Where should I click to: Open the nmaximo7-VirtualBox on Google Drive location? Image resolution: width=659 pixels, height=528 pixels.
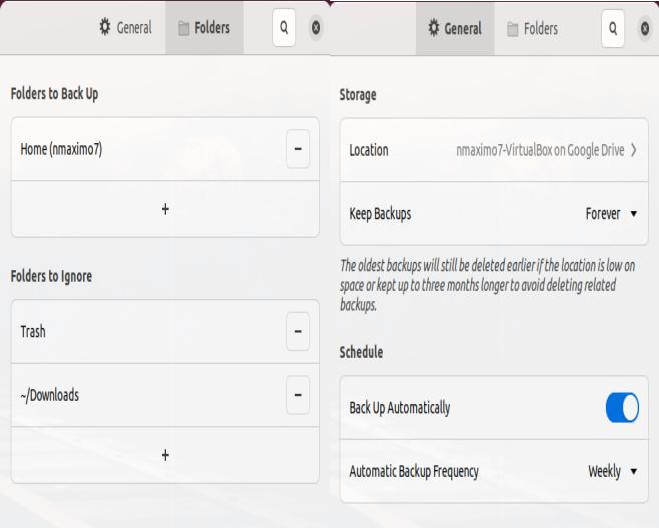(x=540, y=150)
